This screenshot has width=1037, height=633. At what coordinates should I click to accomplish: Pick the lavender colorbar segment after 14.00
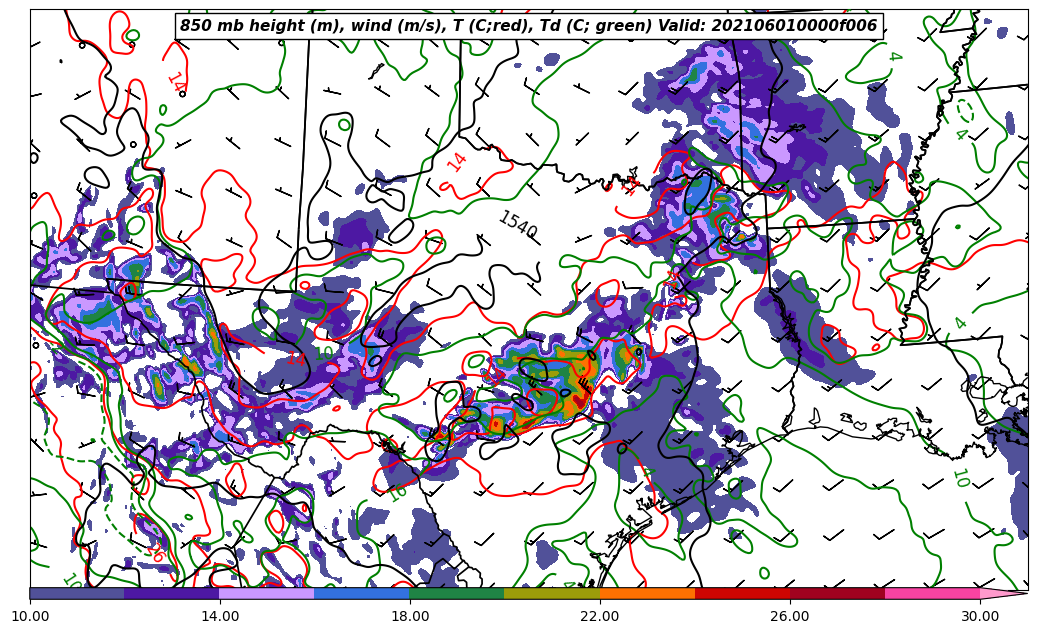(x=267, y=593)
